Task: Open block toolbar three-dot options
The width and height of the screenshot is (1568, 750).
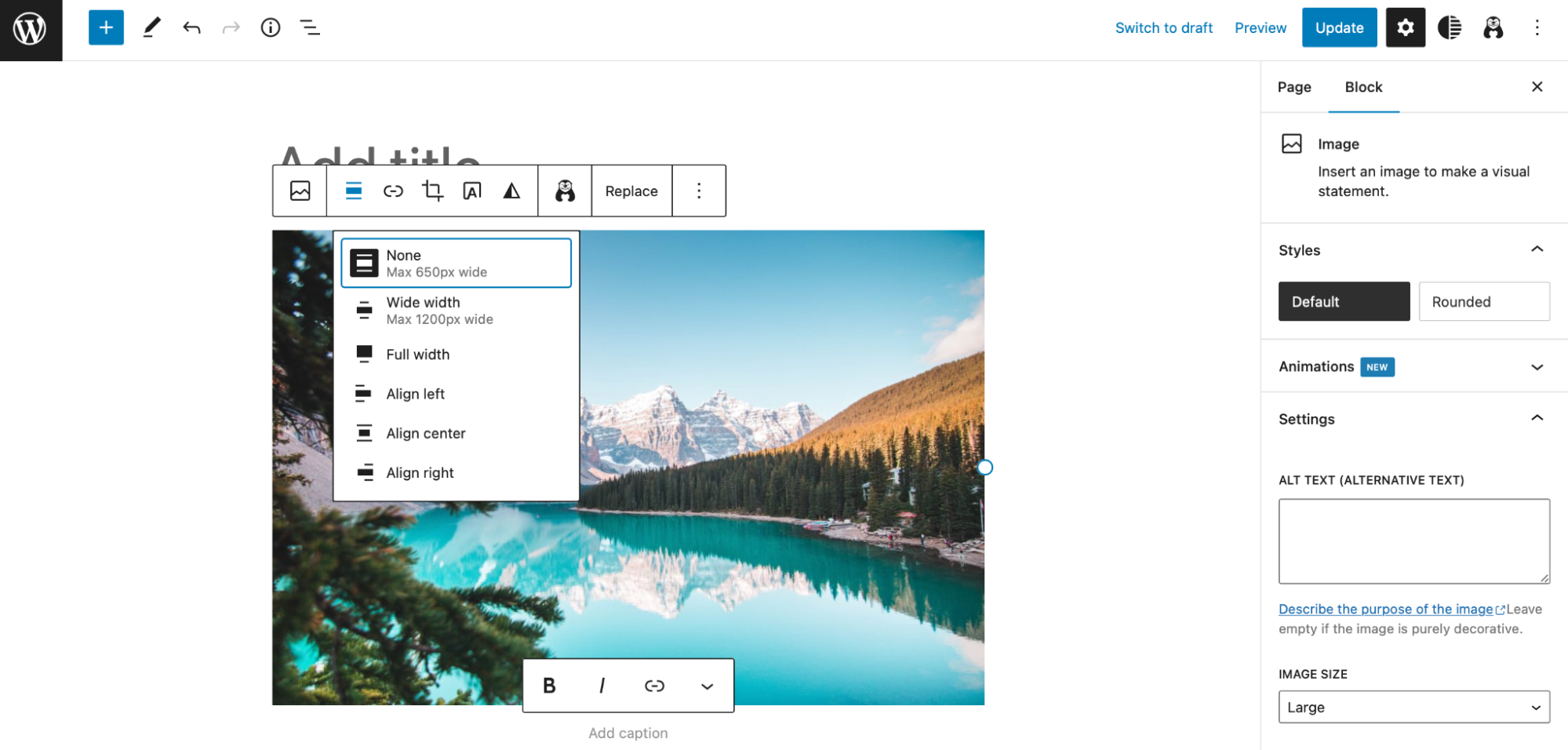Action: 699,191
